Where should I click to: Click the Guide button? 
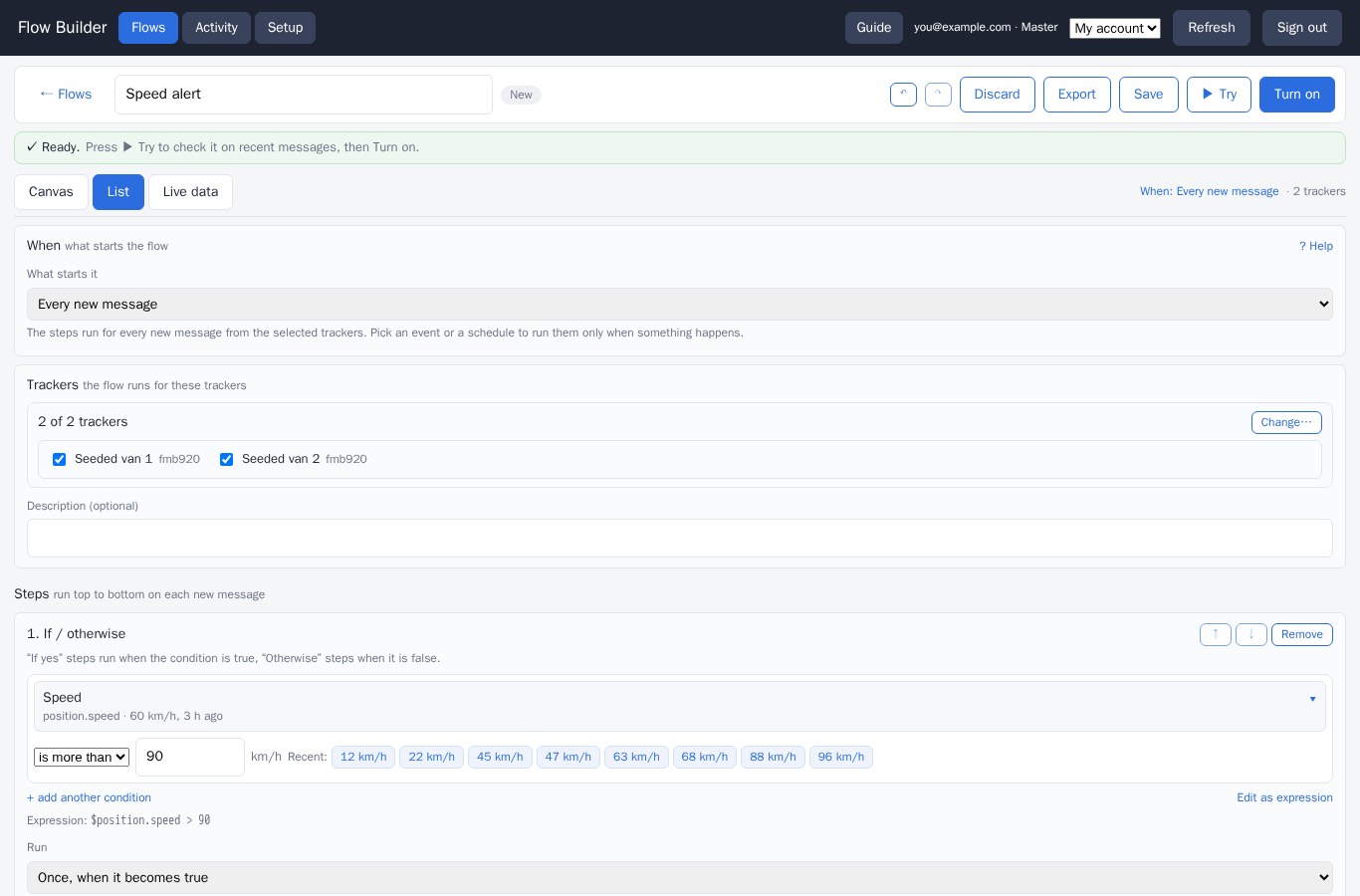point(874,28)
